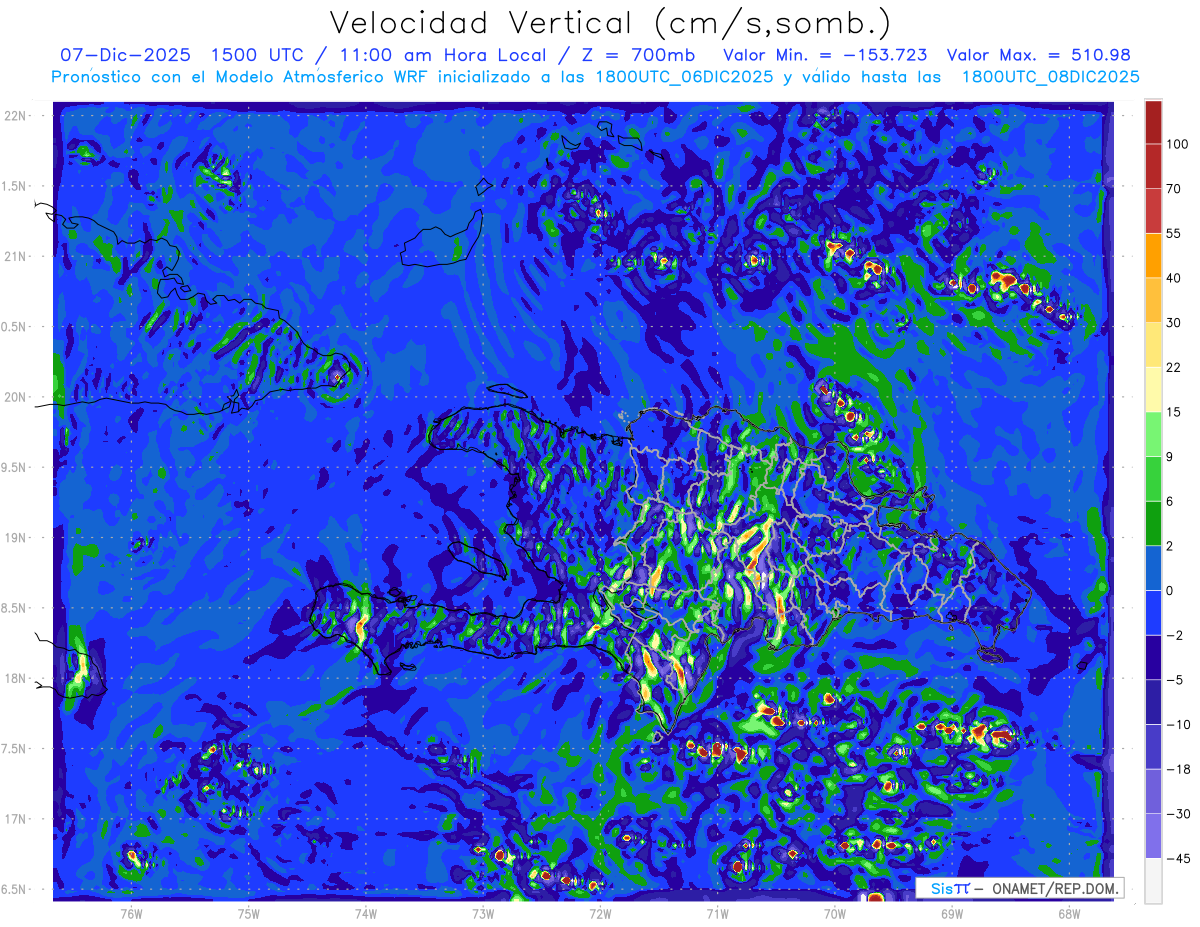Click the blue legend swatch between 2 and 0
This screenshot has width=1200, height=927.
point(1153,568)
